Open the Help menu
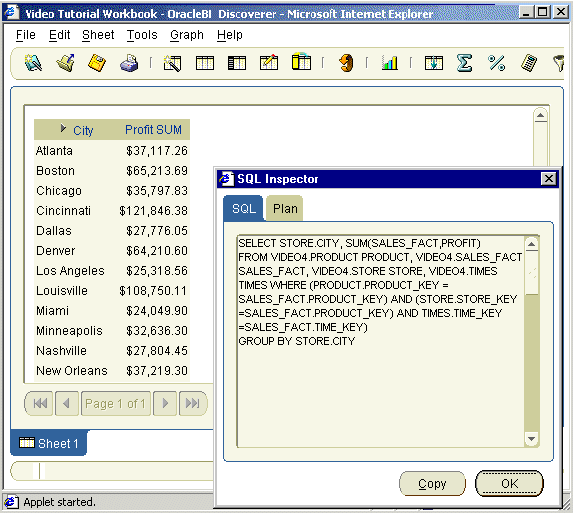 (x=229, y=35)
